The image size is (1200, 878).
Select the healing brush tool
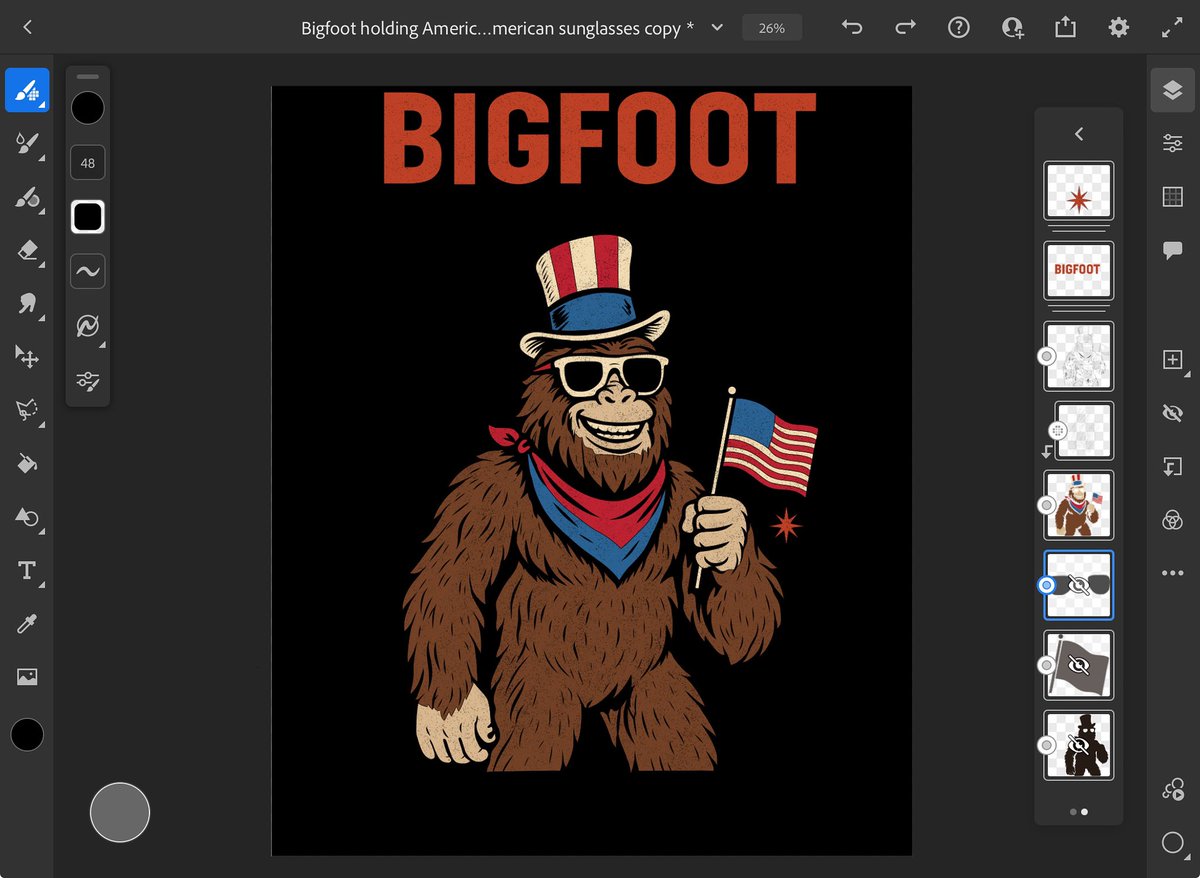coord(27,197)
